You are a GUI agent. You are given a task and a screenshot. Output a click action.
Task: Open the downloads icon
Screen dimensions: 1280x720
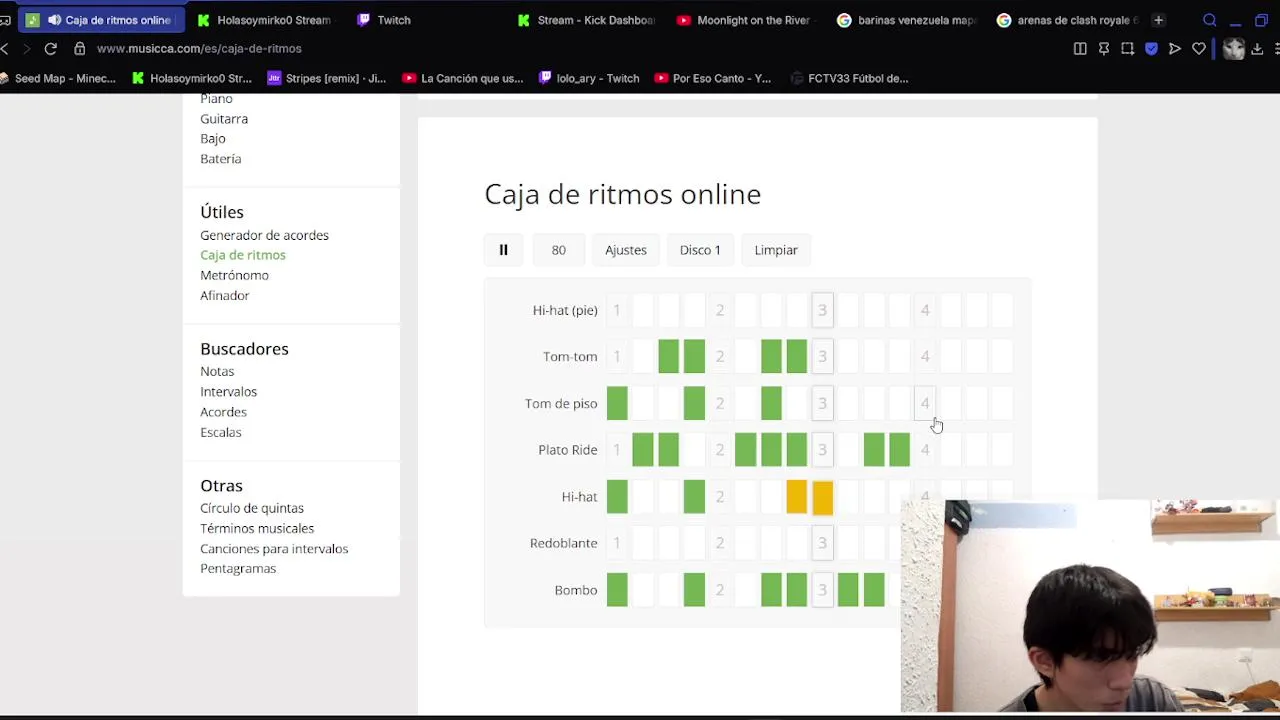tap(1257, 48)
